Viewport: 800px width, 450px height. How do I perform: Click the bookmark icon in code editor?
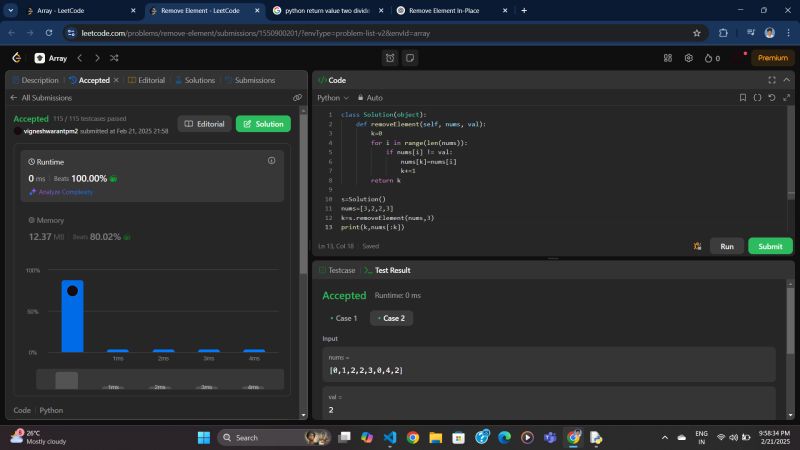743,97
